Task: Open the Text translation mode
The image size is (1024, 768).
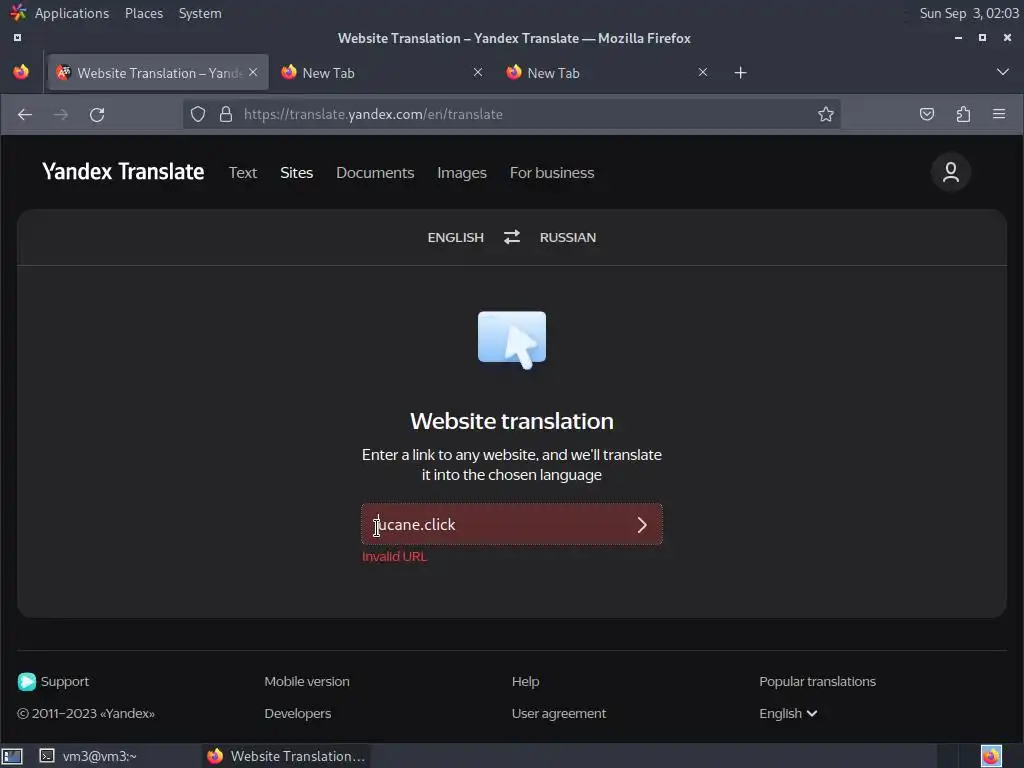Action: (243, 173)
